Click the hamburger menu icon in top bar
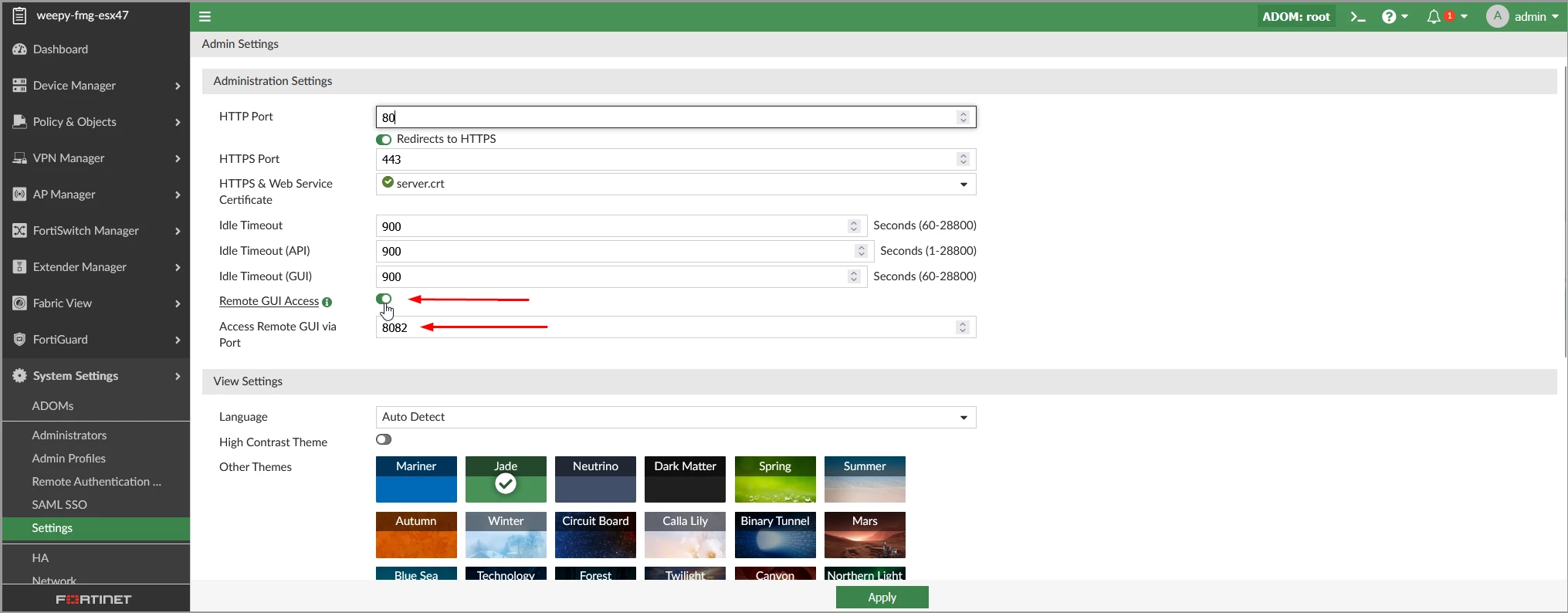 click(x=205, y=16)
